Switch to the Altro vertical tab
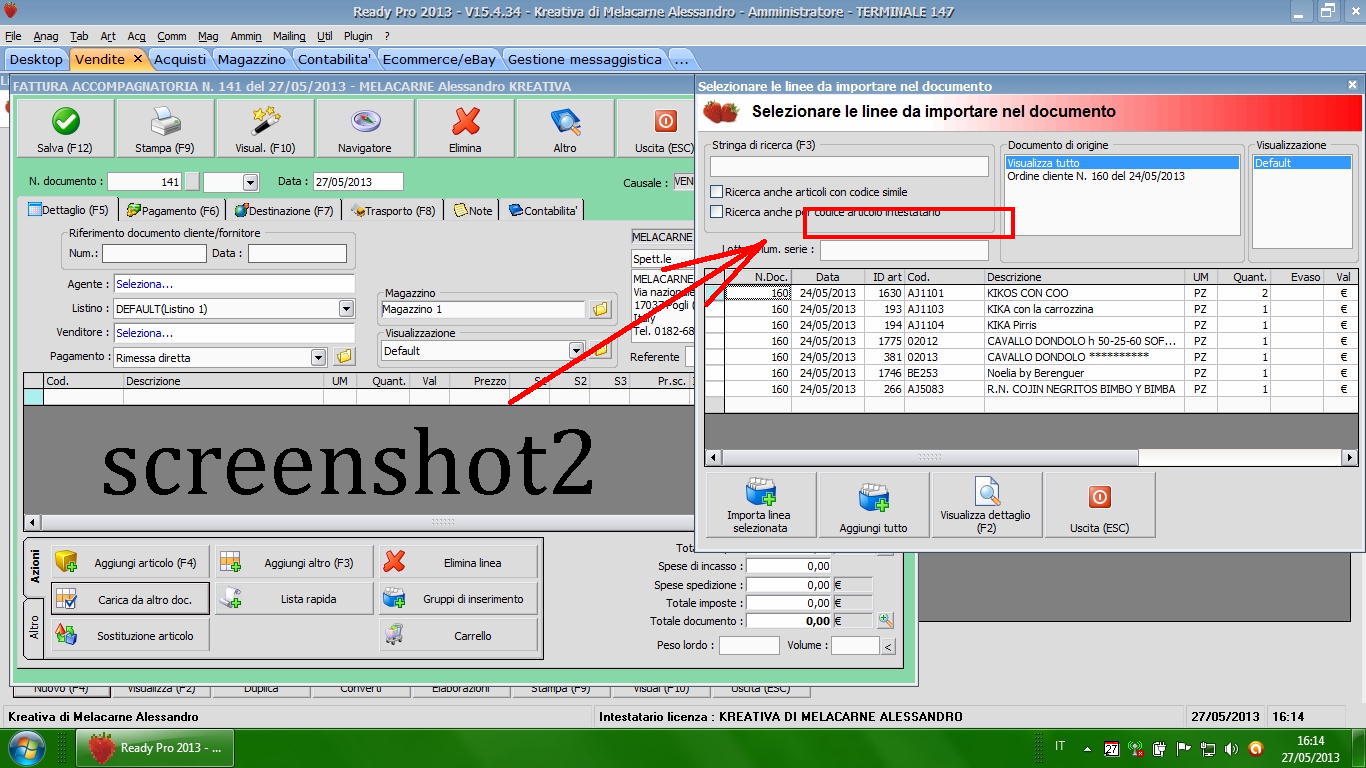 click(x=34, y=628)
